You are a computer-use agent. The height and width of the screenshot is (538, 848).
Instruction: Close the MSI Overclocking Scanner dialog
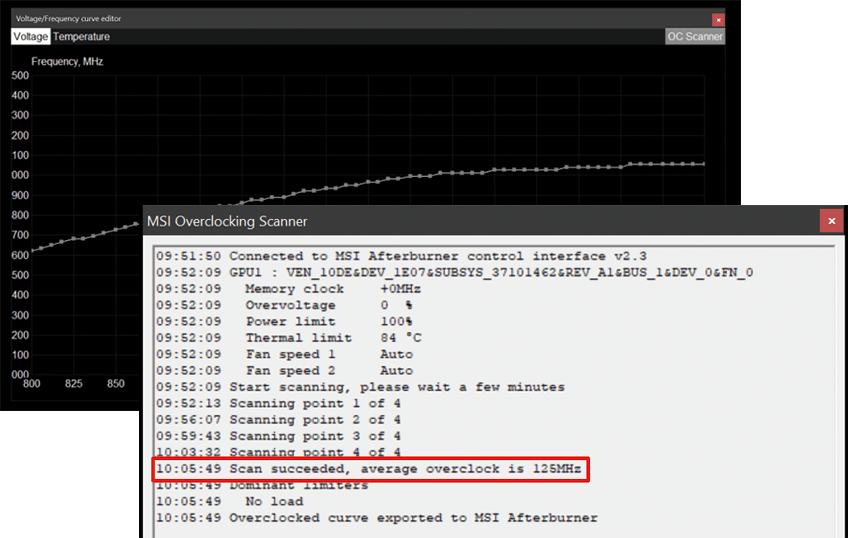click(830, 221)
